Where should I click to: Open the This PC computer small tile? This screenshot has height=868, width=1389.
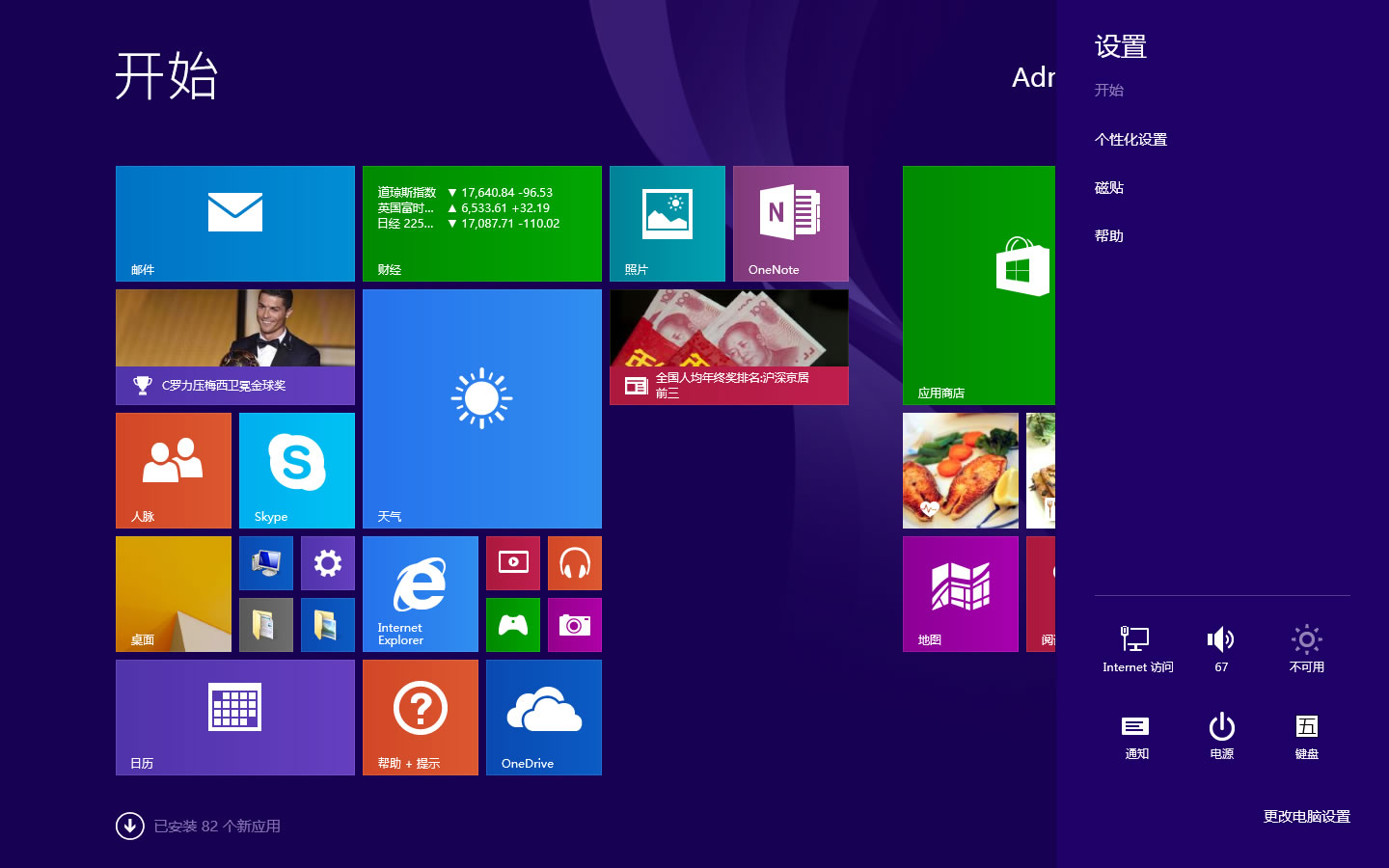(266, 563)
